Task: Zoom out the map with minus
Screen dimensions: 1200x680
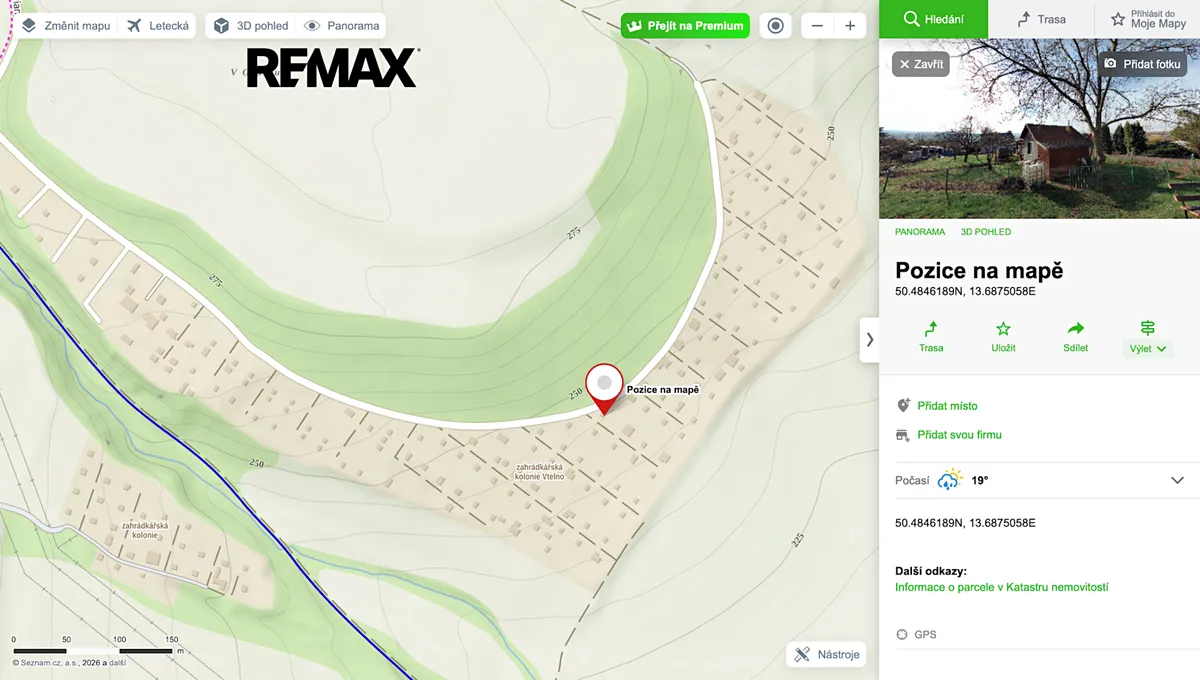Action: pyautogui.click(x=817, y=26)
